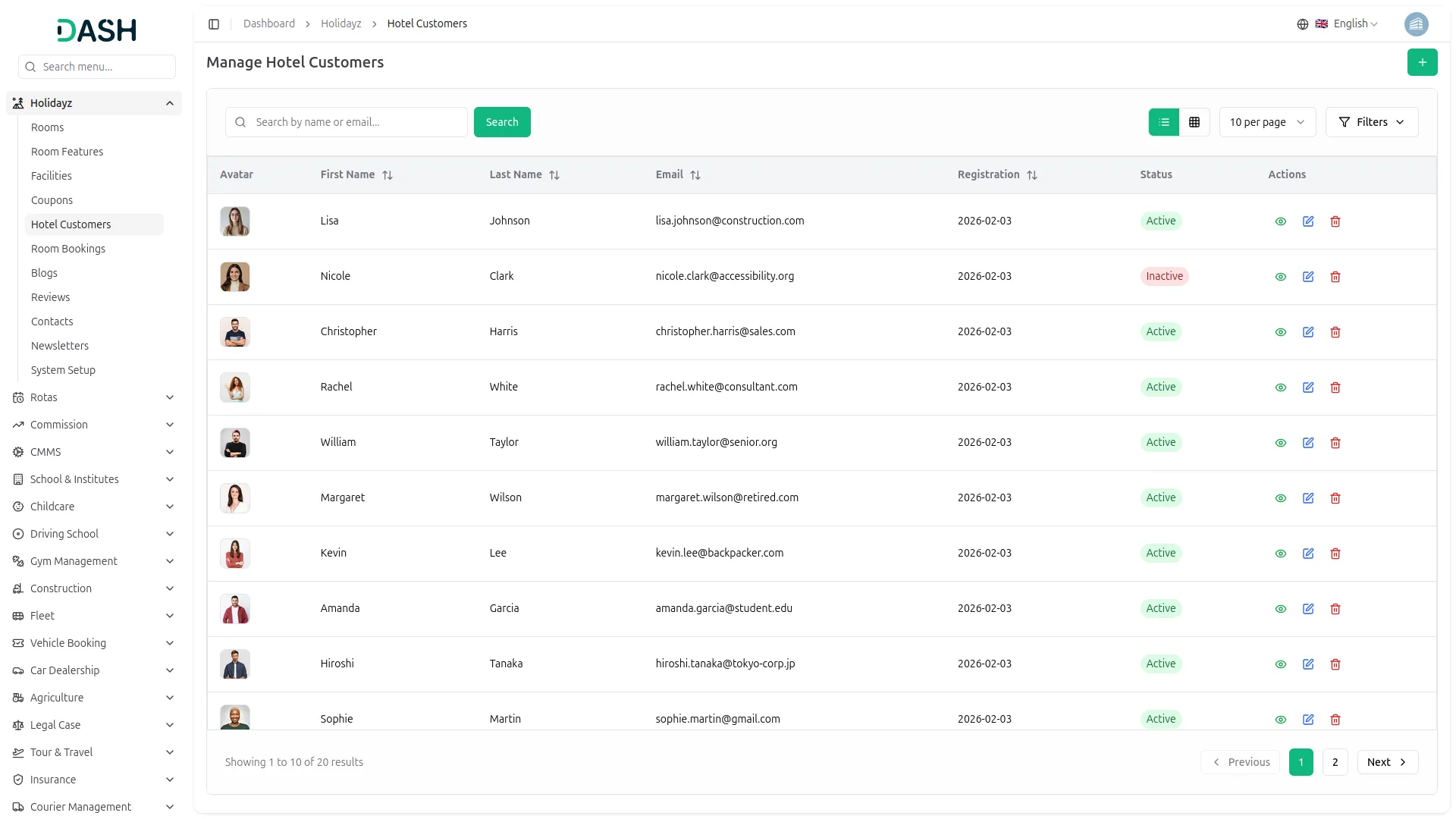Open the 10 per page dropdown
1456x819 pixels.
coord(1267,122)
